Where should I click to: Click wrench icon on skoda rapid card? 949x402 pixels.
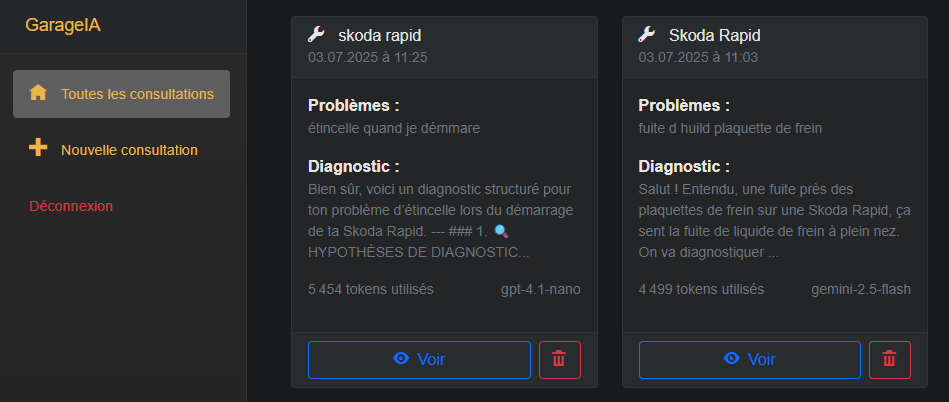click(316, 35)
